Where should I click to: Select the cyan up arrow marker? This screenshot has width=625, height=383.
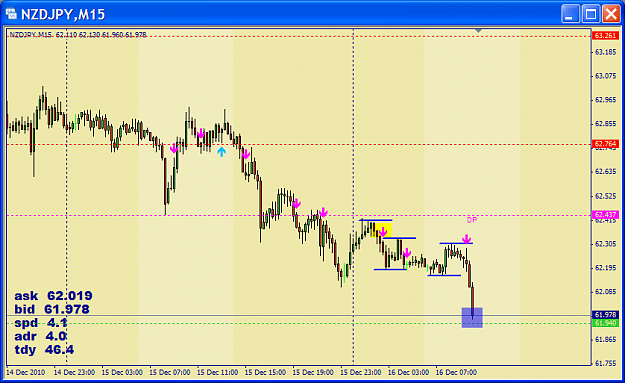[221, 151]
